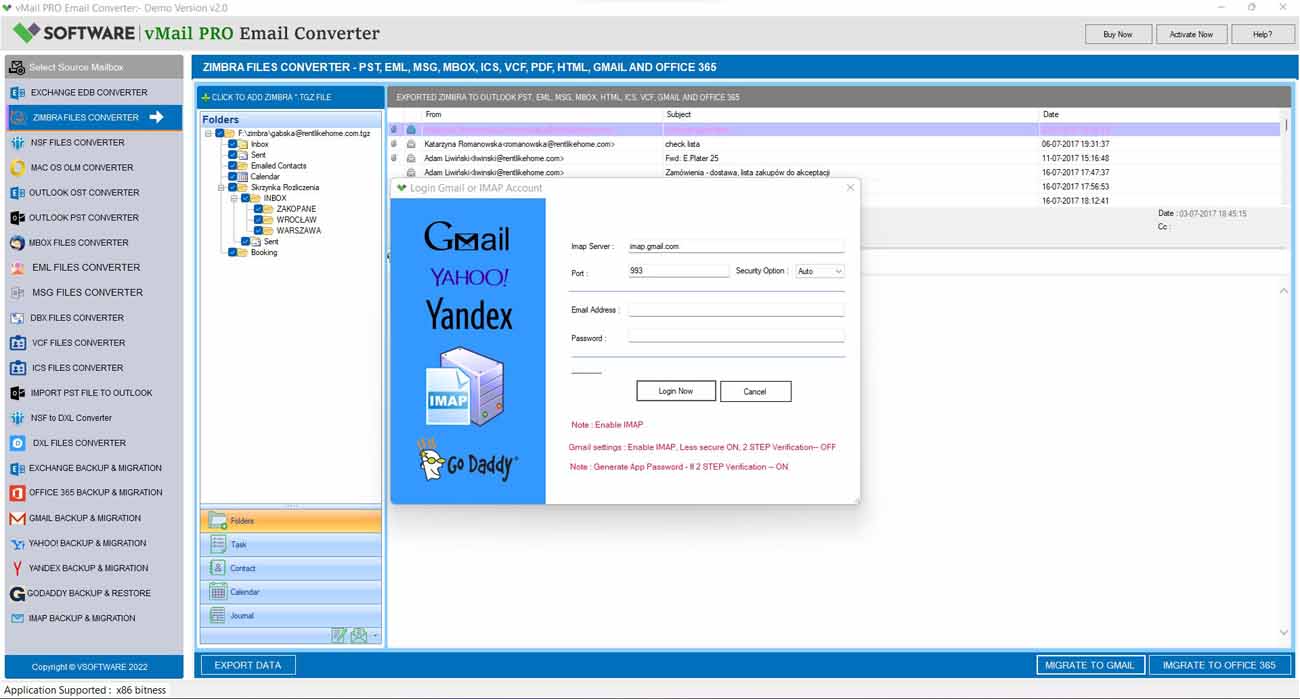Switch to Folders navigation tab
1300x699 pixels.
(x=291, y=521)
